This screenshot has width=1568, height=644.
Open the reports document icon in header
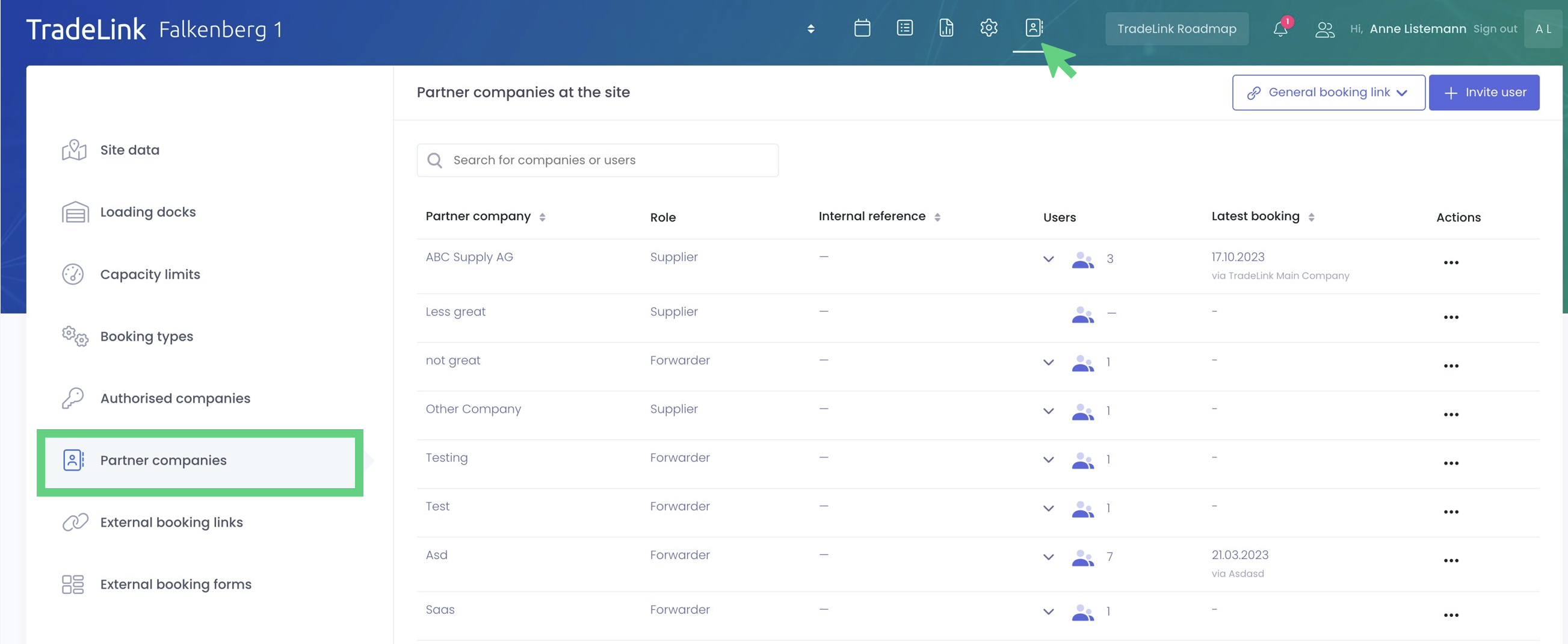pos(946,28)
